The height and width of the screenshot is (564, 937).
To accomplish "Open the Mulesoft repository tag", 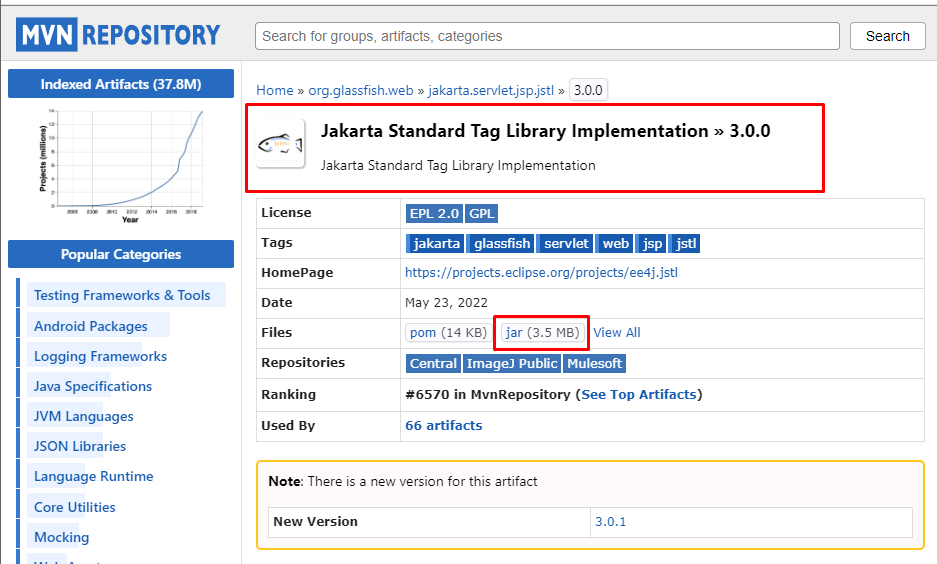I will tap(595, 363).
